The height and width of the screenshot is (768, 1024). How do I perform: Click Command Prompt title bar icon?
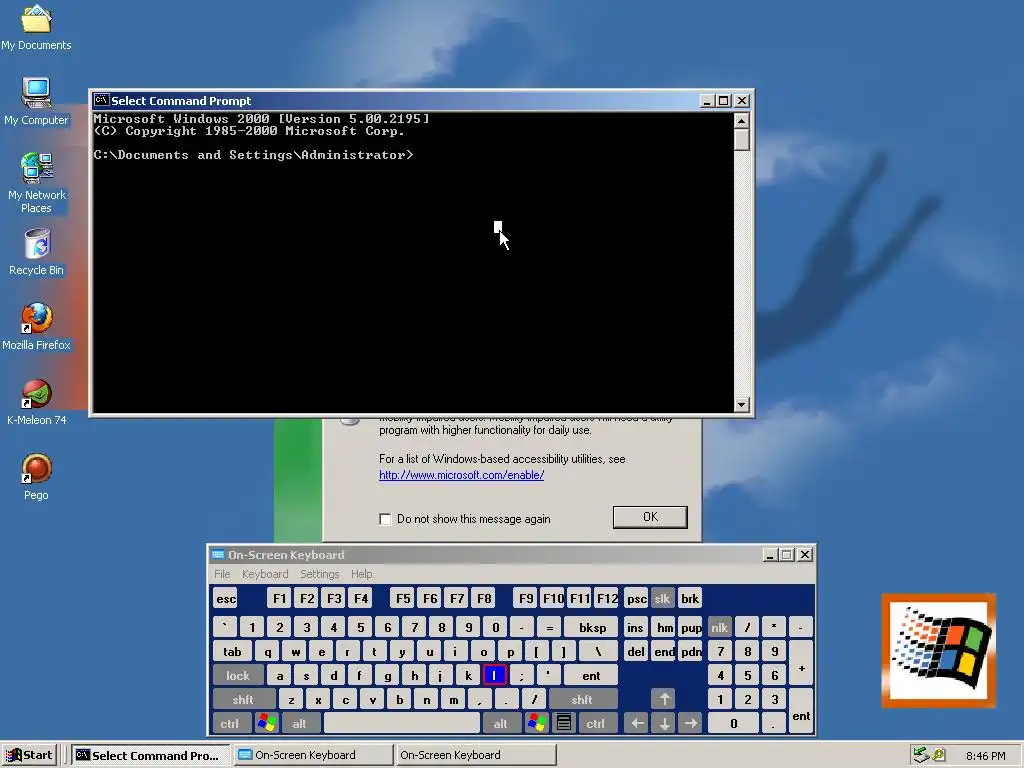point(101,100)
